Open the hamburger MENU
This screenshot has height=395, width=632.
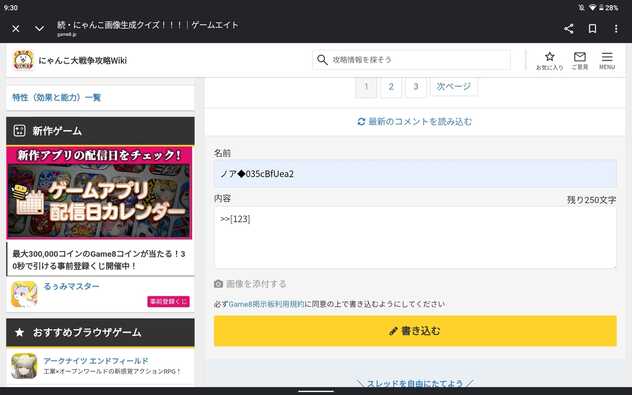[607, 60]
